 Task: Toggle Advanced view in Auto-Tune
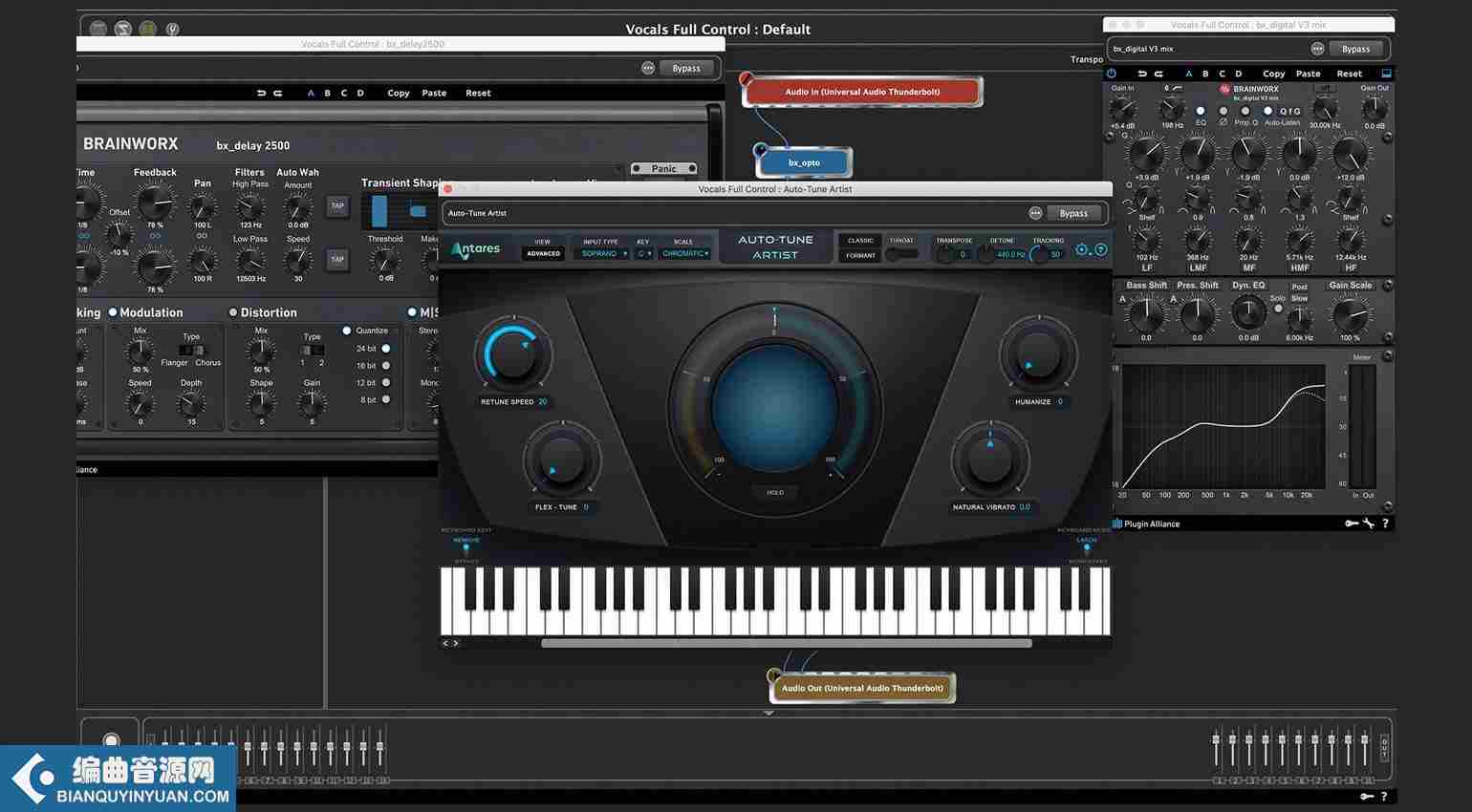pyautogui.click(x=543, y=254)
